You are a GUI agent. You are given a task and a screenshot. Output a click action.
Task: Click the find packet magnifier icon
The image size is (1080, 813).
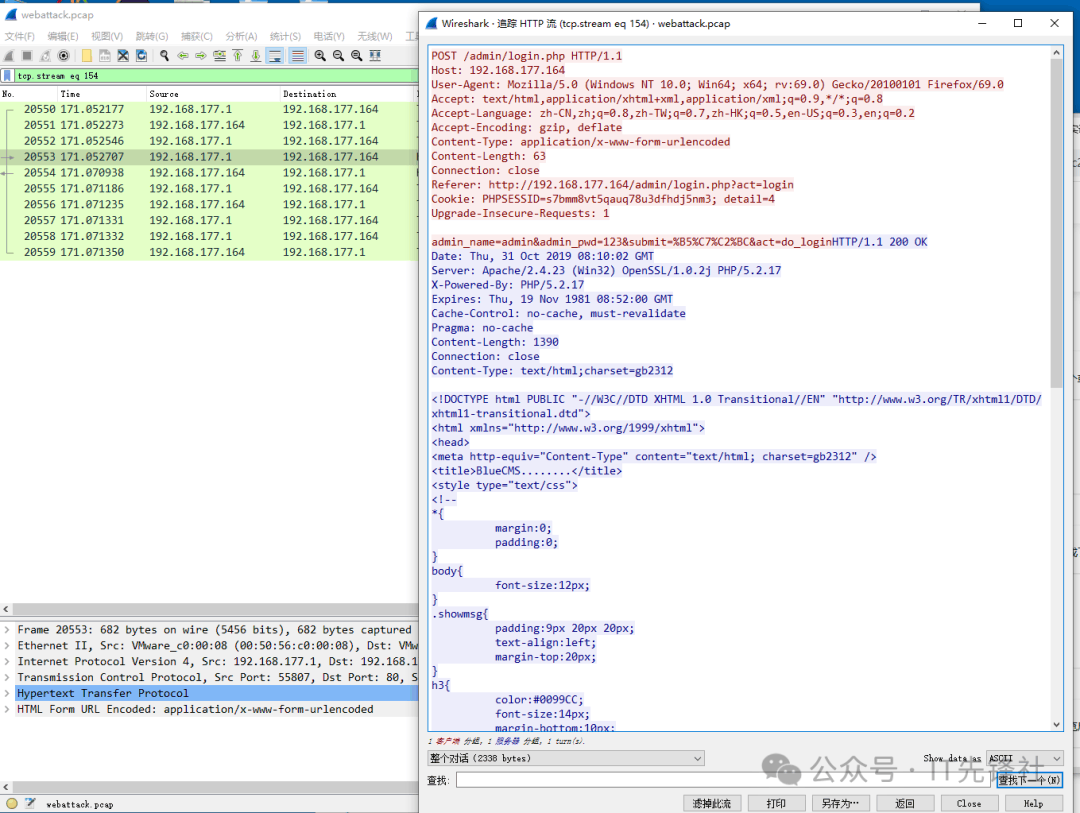[x=164, y=56]
